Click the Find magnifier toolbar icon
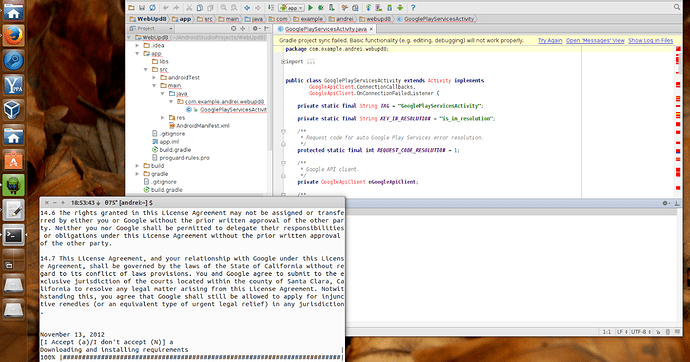The height and width of the screenshot is (362, 690). pos(224,8)
